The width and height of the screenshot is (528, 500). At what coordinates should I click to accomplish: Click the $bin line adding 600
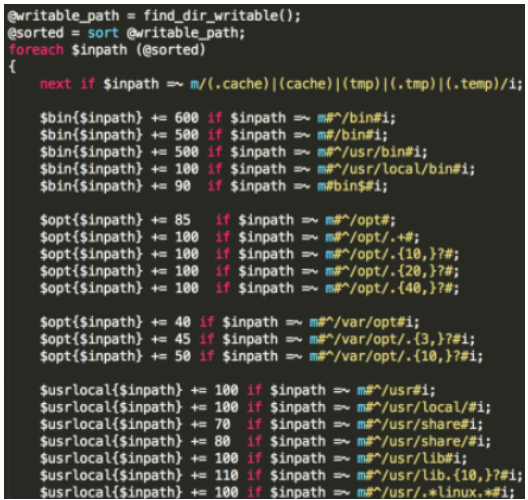[x=218, y=118]
